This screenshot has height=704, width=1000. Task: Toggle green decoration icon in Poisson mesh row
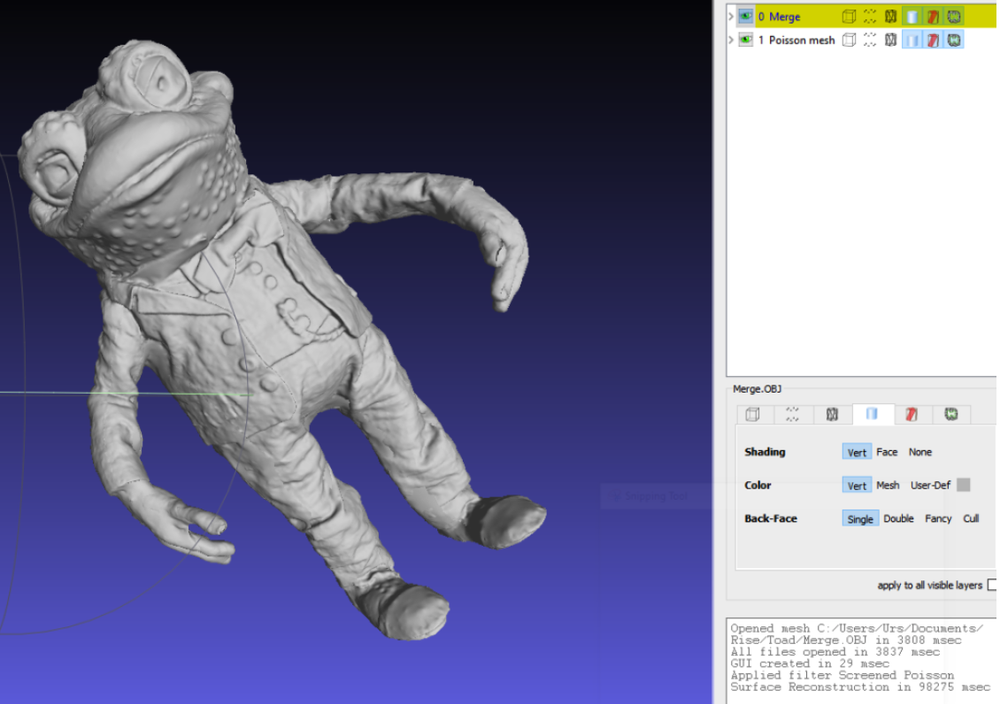pyautogui.click(x=954, y=40)
